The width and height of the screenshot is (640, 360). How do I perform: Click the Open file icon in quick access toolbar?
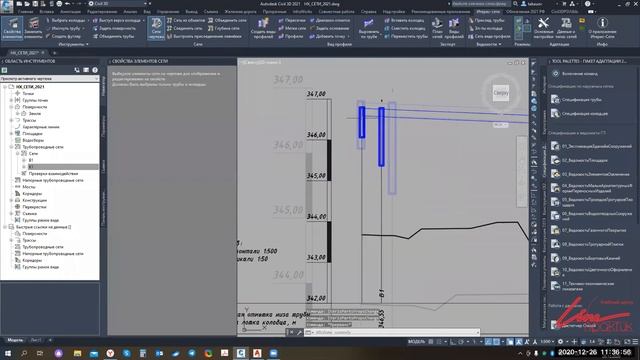pyautogui.click(x=27, y=4)
